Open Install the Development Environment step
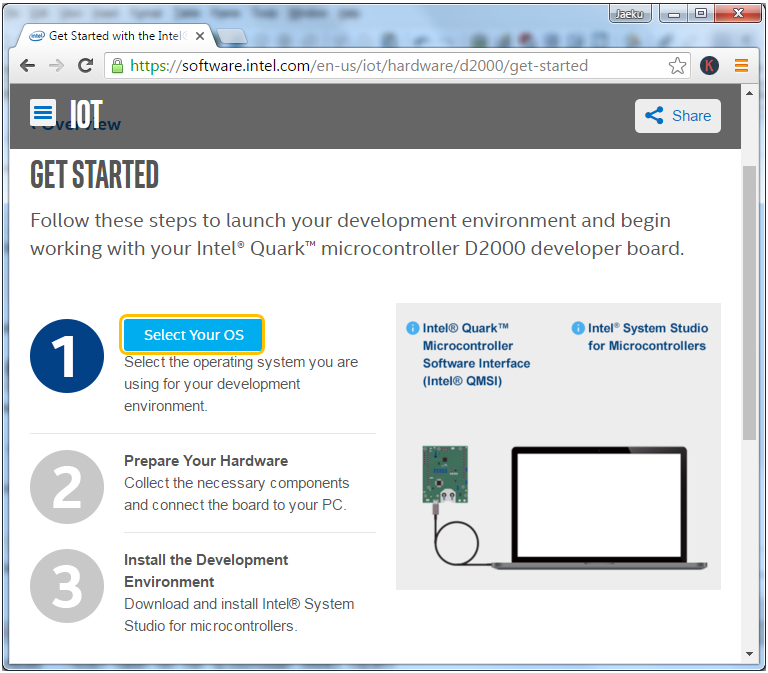The width and height of the screenshot is (768, 673). click(x=206, y=571)
